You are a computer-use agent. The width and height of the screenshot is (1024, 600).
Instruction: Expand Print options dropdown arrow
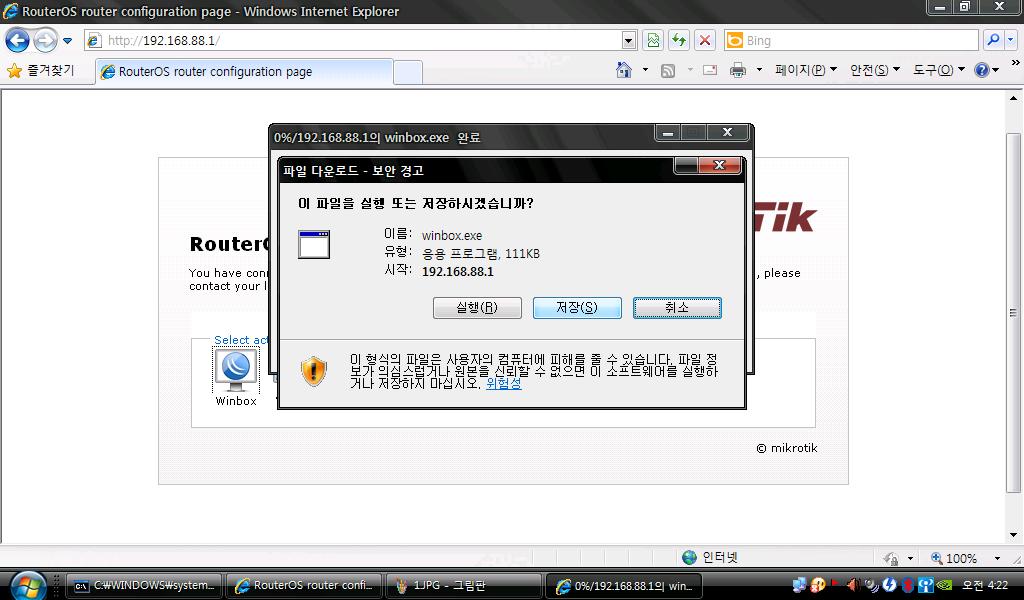(x=759, y=70)
